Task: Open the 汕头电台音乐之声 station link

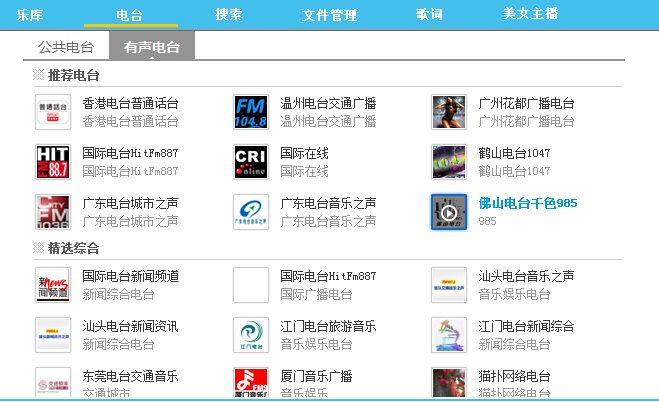Action: 526,276
